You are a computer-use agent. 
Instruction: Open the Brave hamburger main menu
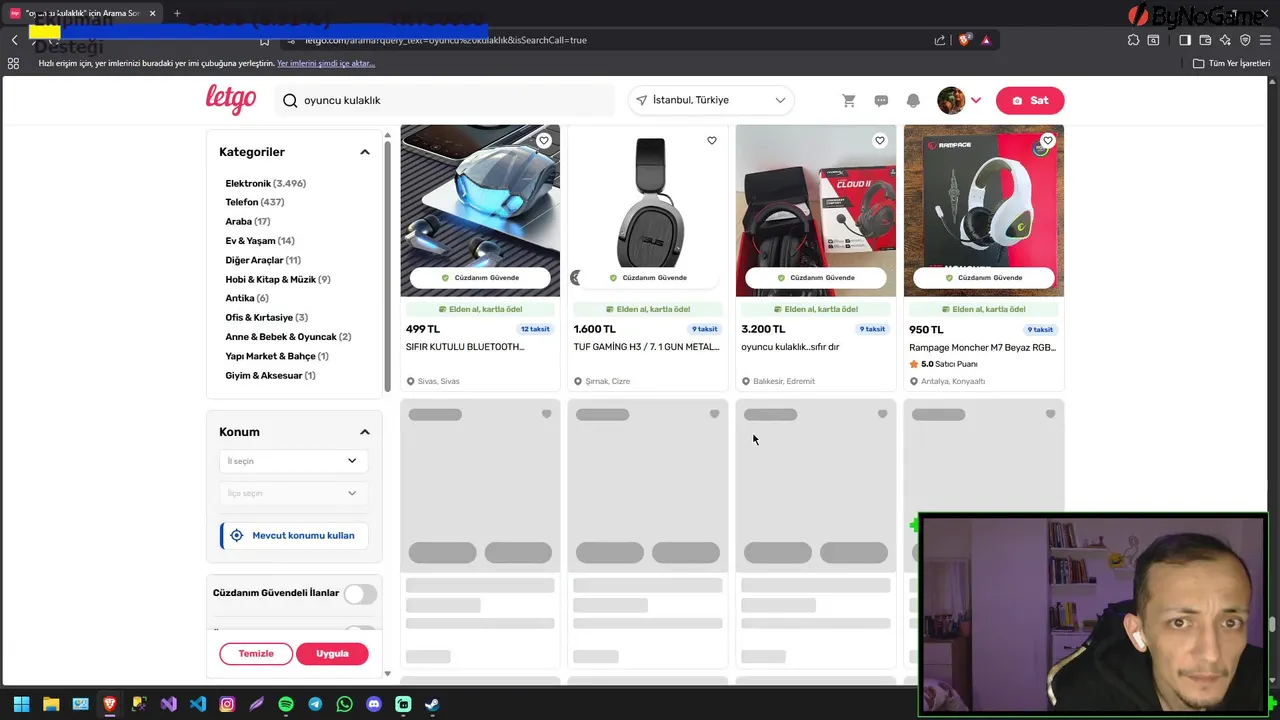(1265, 40)
